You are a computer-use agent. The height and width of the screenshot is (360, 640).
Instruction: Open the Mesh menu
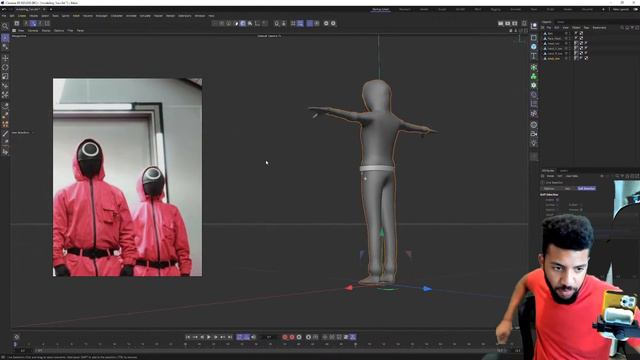click(76, 16)
